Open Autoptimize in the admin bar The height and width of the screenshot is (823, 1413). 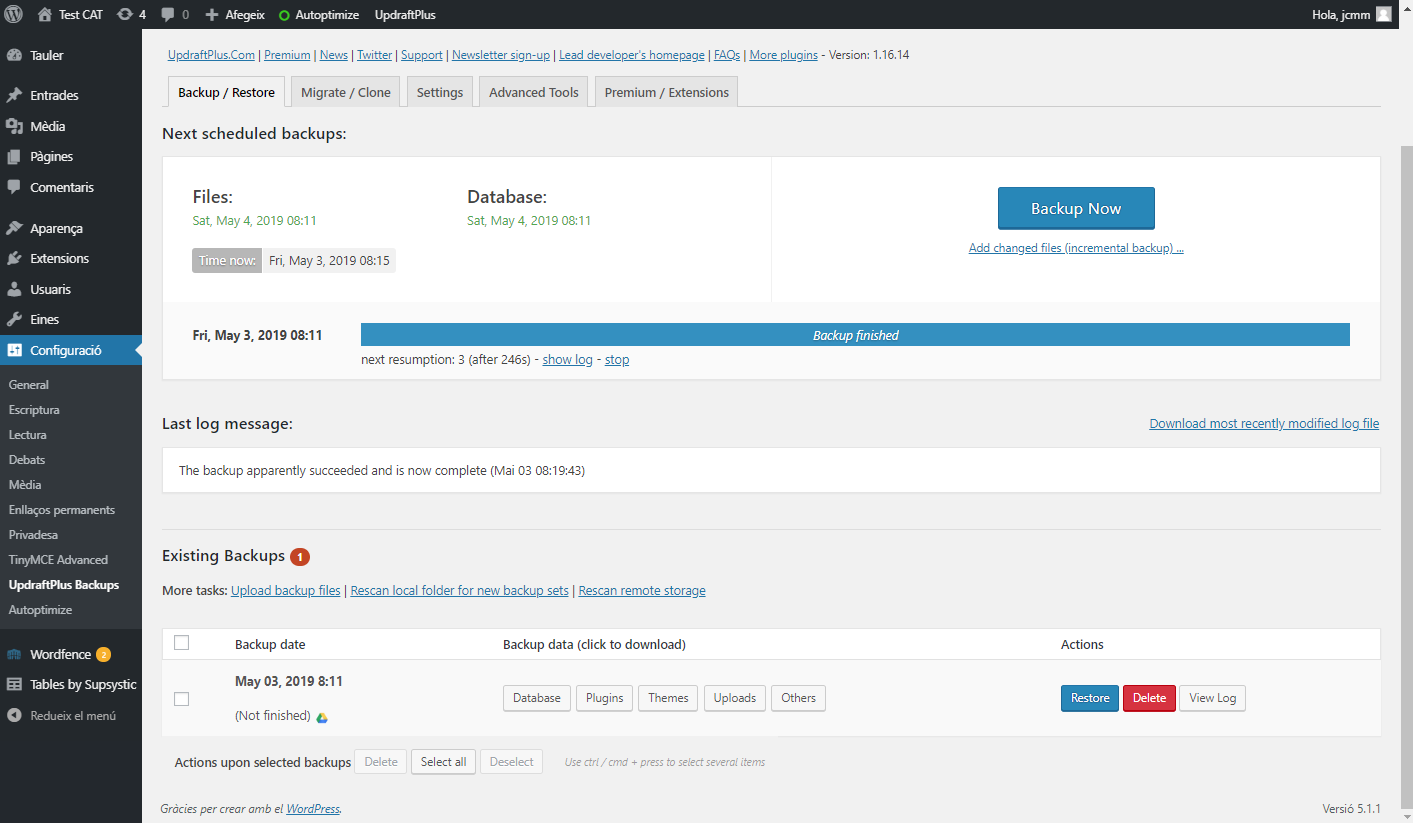coord(320,14)
